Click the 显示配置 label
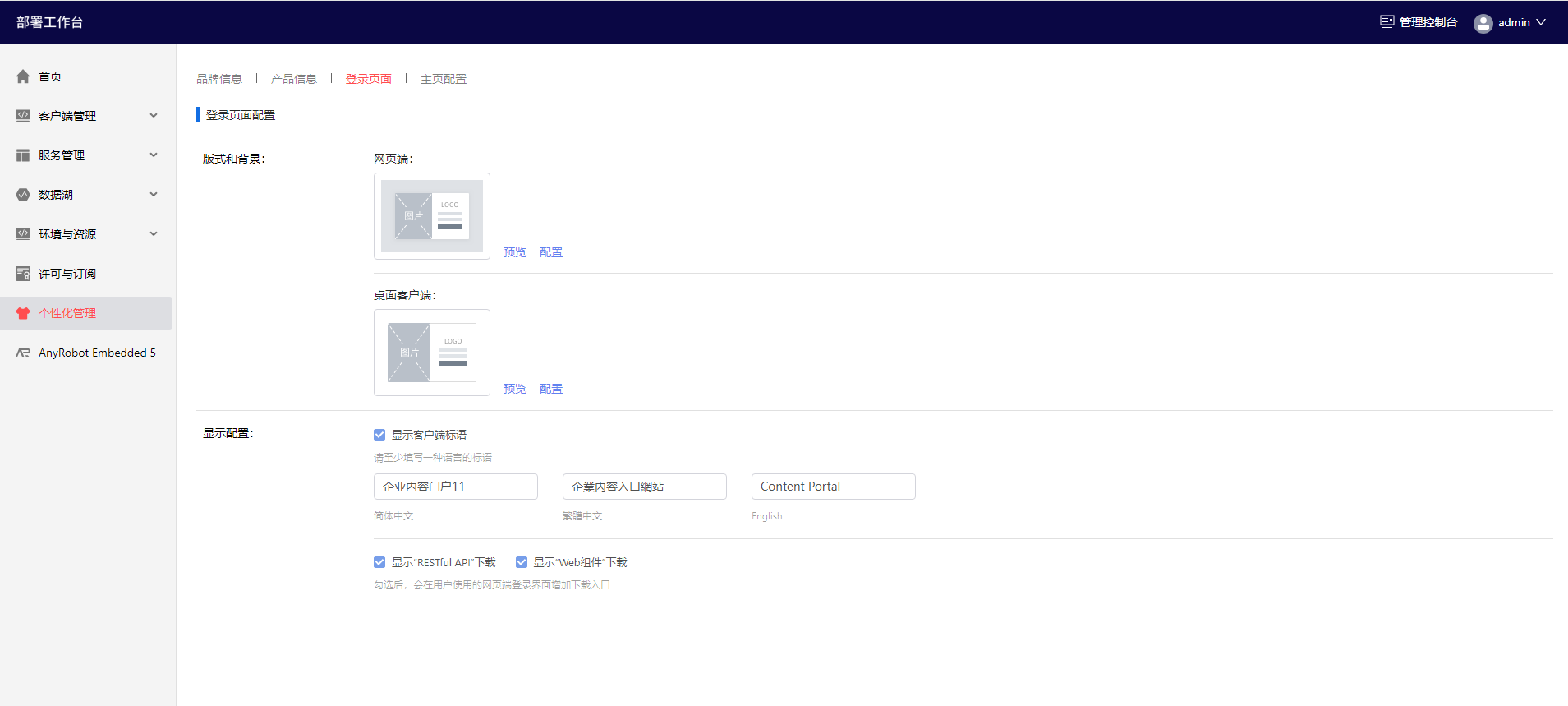The image size is (1568, 706). [x=228, y=433]
